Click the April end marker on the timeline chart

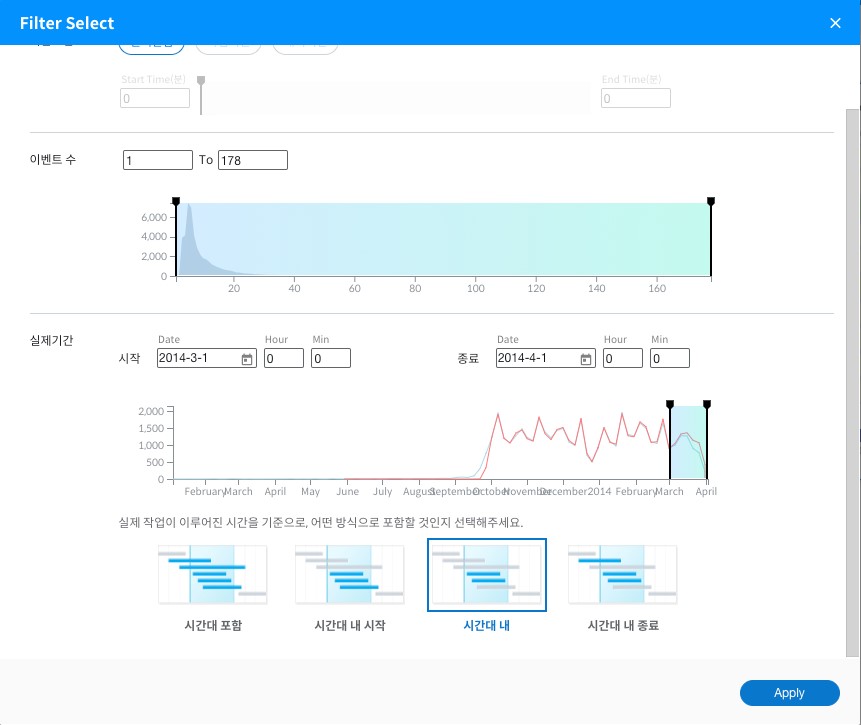tap(707, 405)
